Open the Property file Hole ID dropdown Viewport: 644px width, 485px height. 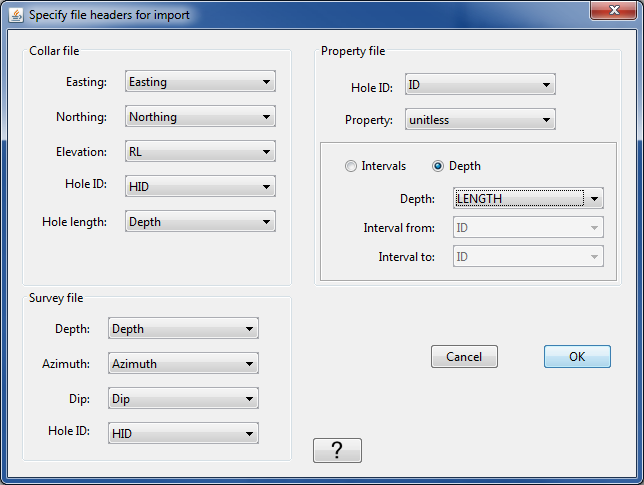click(480, 84)
